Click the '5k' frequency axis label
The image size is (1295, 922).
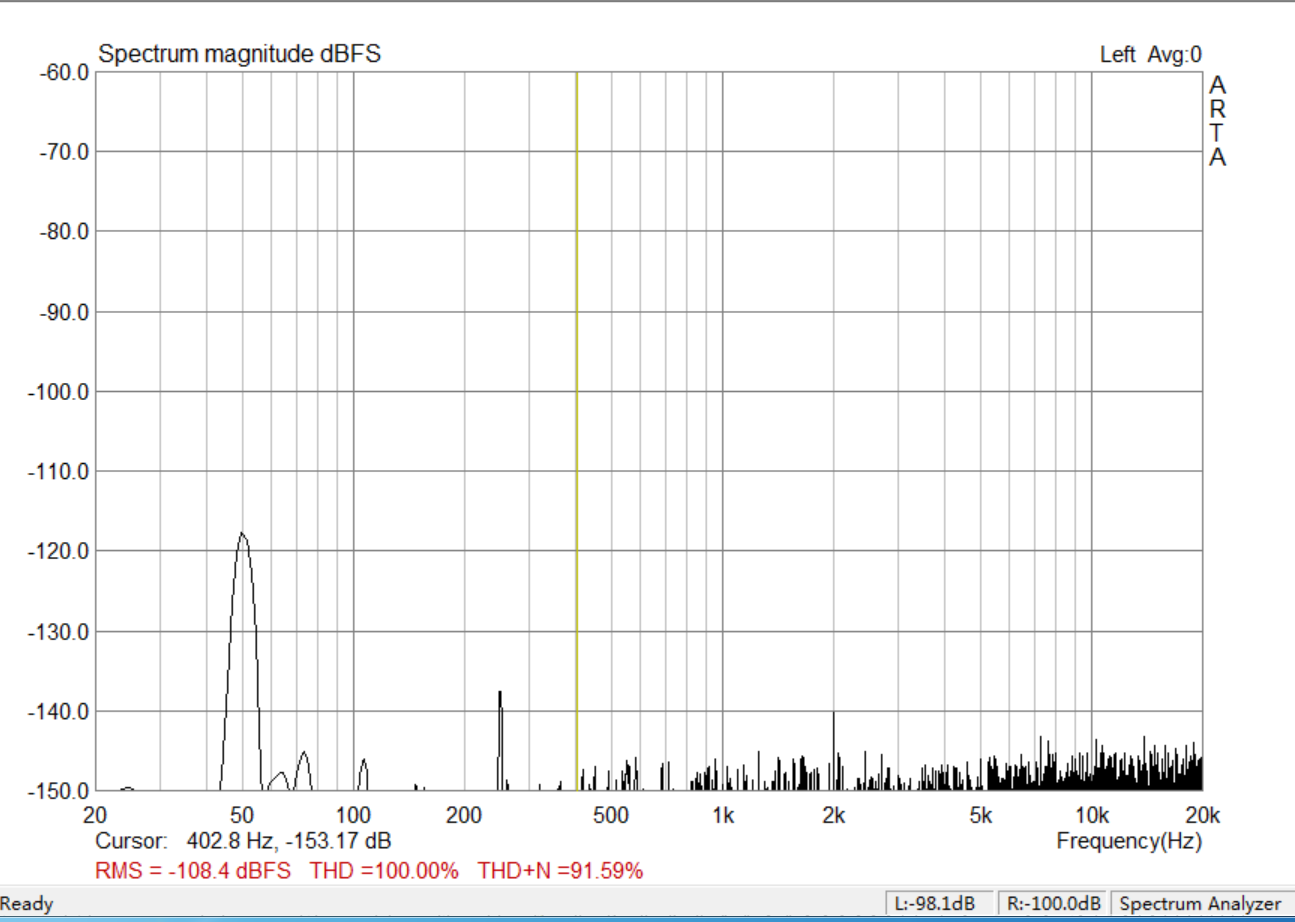pyautogui.click(x=981, y=815)
